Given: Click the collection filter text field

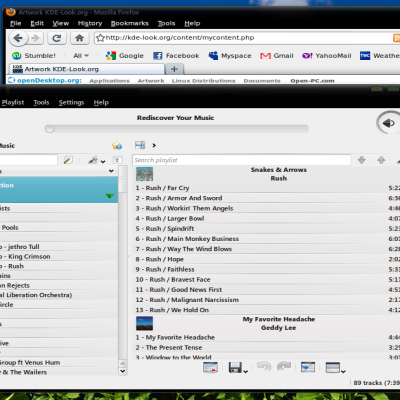Looking at the screenshot, I should tap(28, 160).
